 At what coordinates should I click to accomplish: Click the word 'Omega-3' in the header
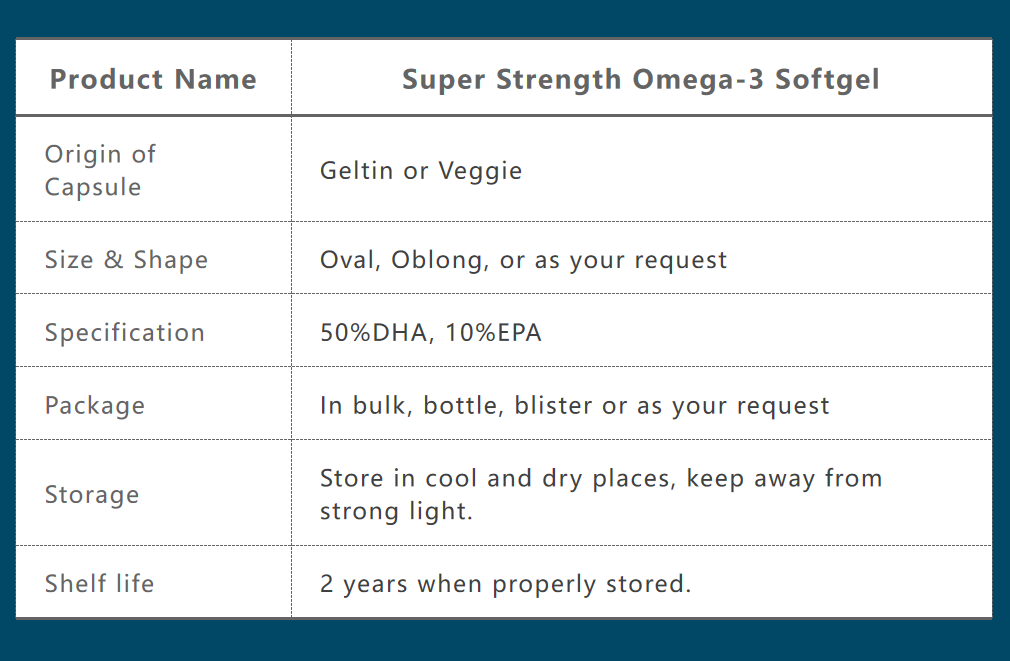click(x=698, y=81)
